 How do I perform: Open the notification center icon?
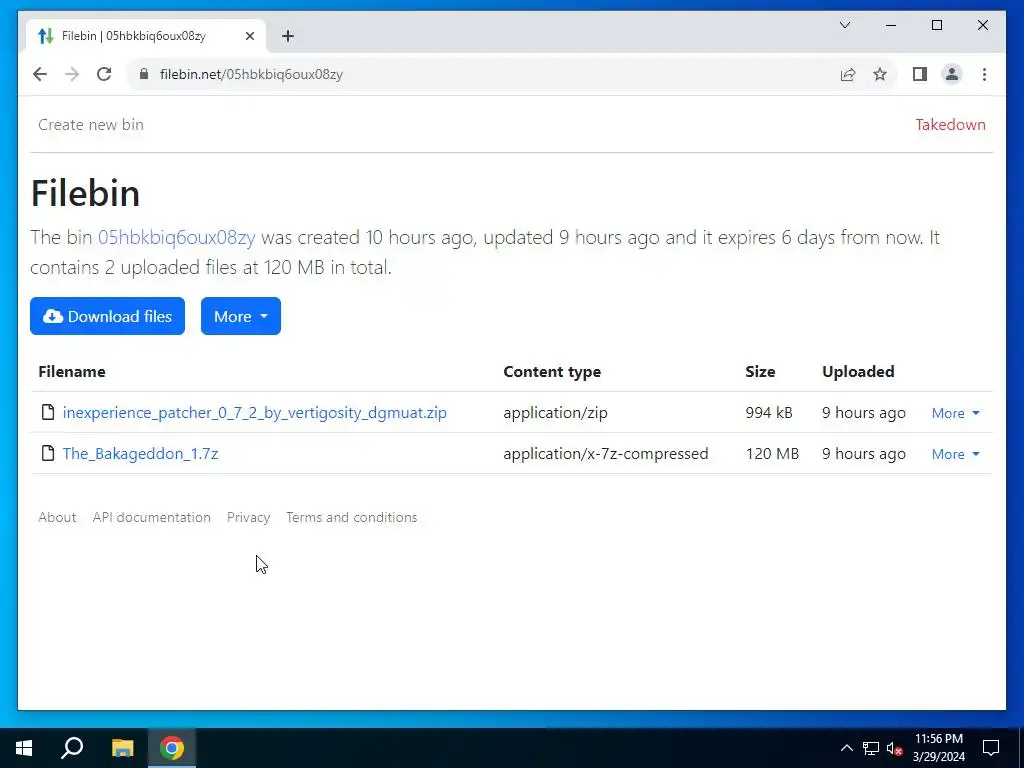tap(991, 748)
